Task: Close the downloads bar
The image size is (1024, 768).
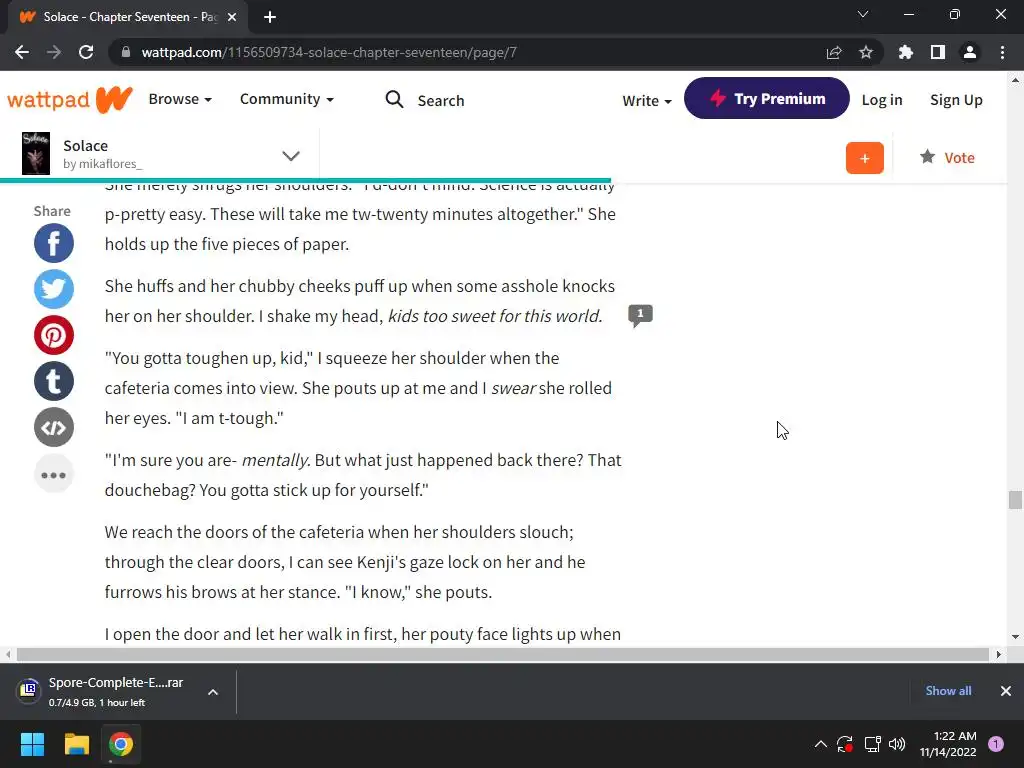Action: click(1006, 691)
